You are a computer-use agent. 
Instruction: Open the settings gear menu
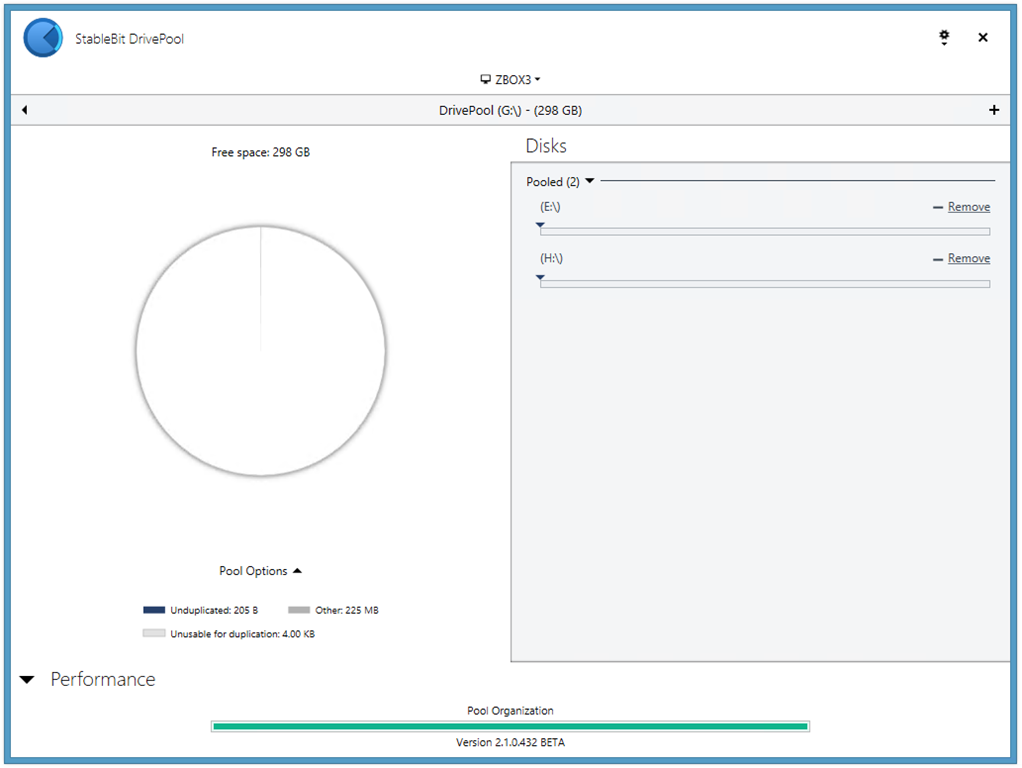944,37
